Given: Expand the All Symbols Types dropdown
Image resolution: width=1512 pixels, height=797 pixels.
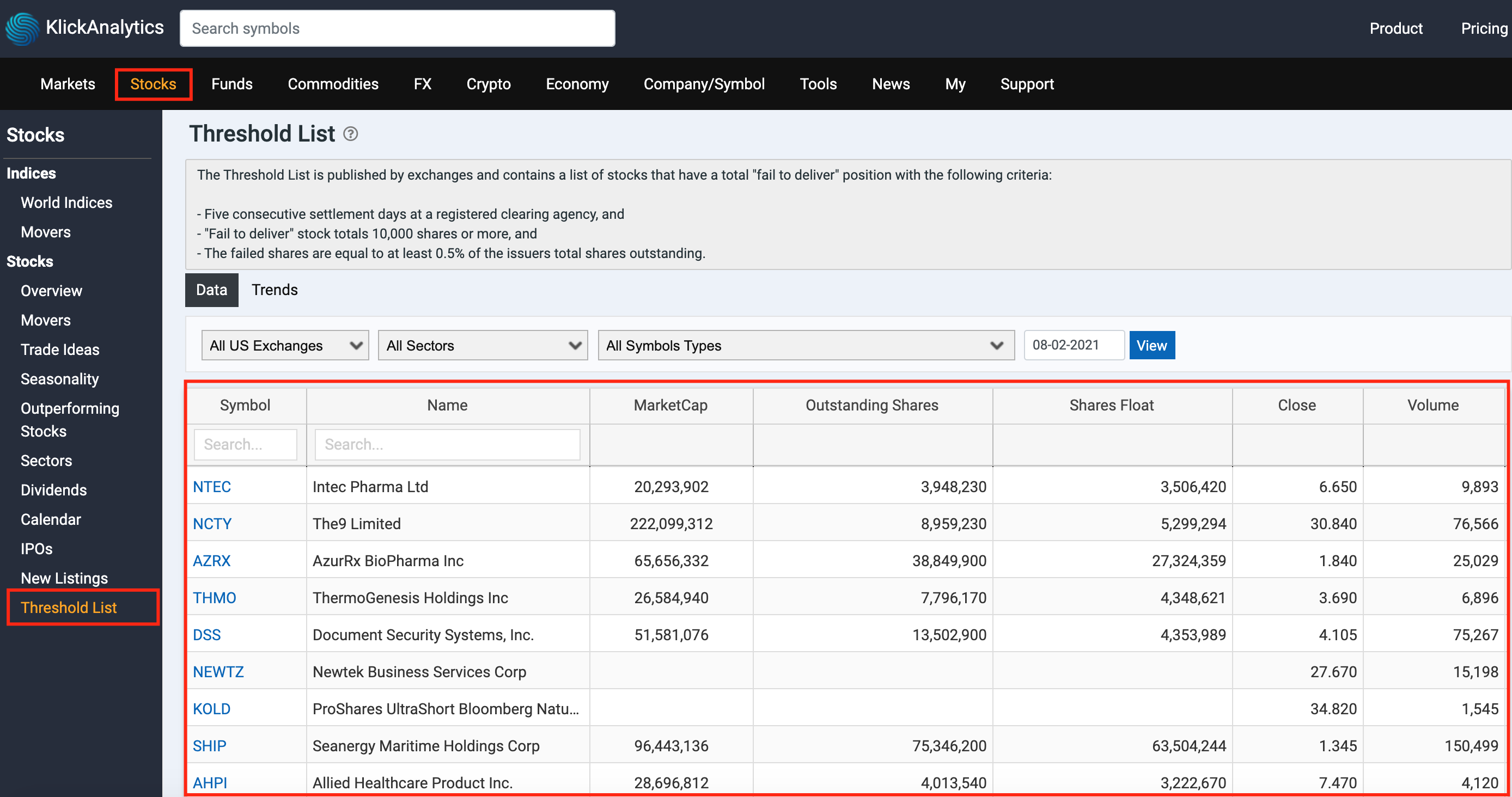Looking at the screenshot, I should pos(806,346).
